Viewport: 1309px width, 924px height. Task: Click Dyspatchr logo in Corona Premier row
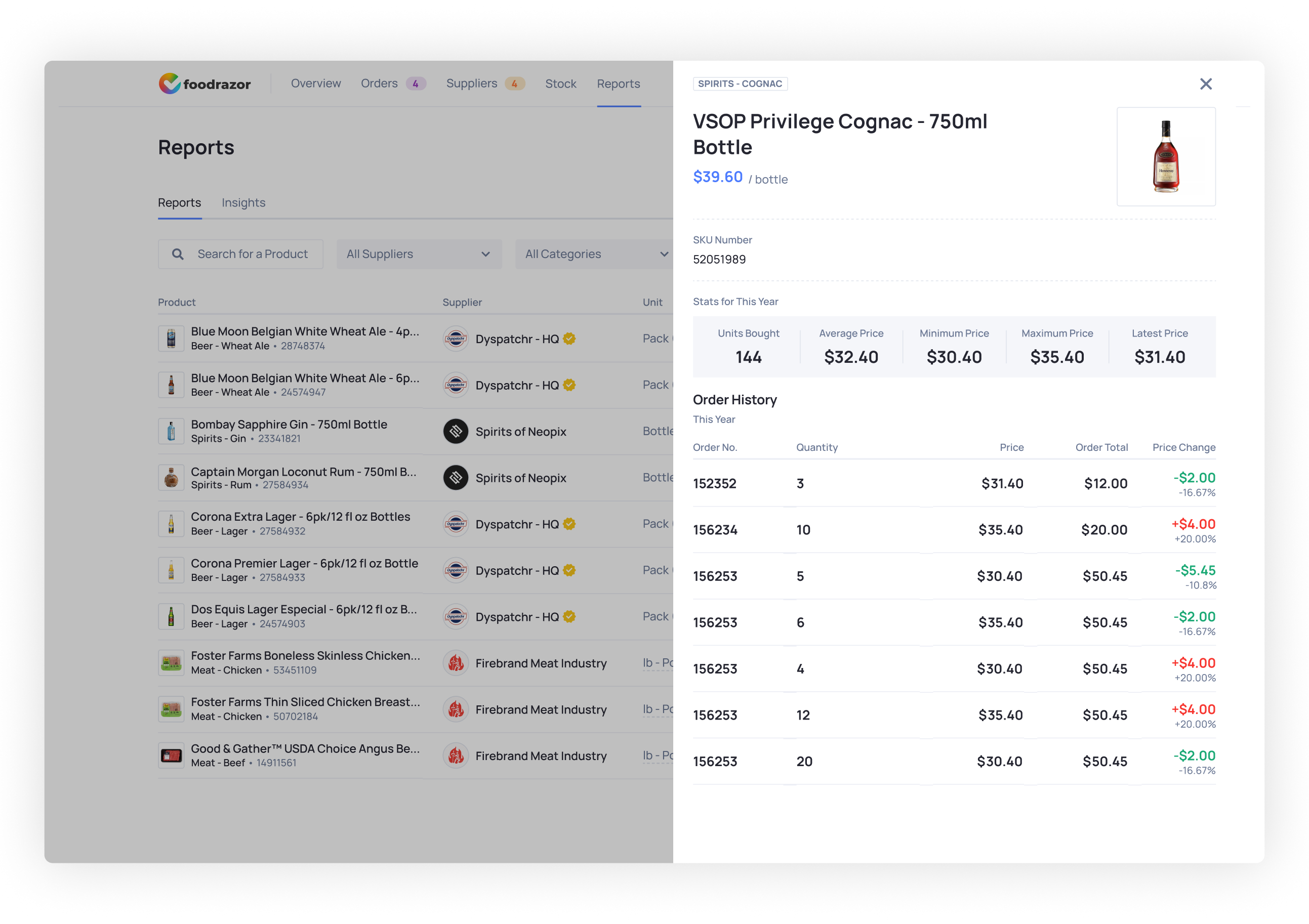(456, 570)
